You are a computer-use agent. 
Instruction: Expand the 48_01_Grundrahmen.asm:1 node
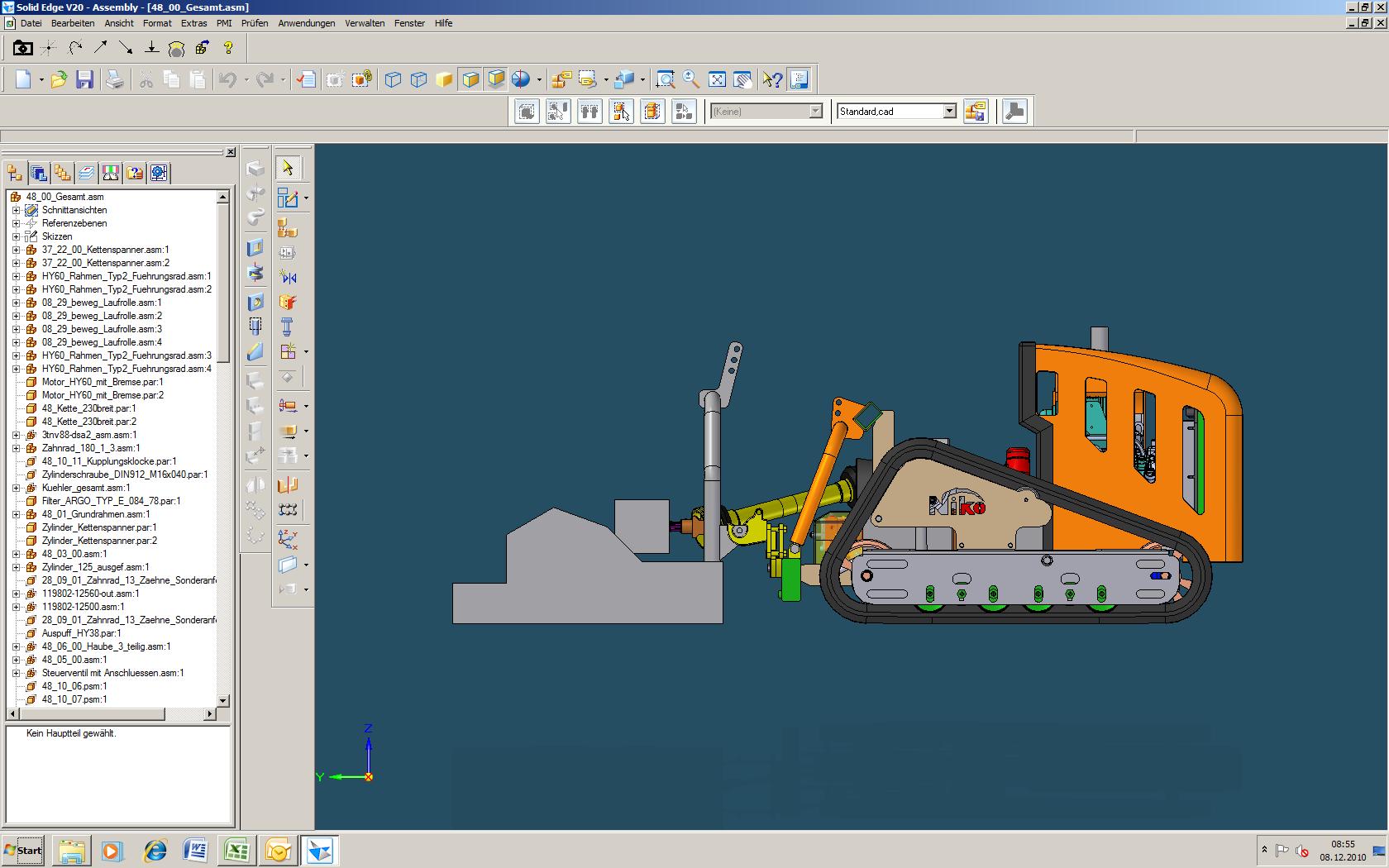point(16,514)
